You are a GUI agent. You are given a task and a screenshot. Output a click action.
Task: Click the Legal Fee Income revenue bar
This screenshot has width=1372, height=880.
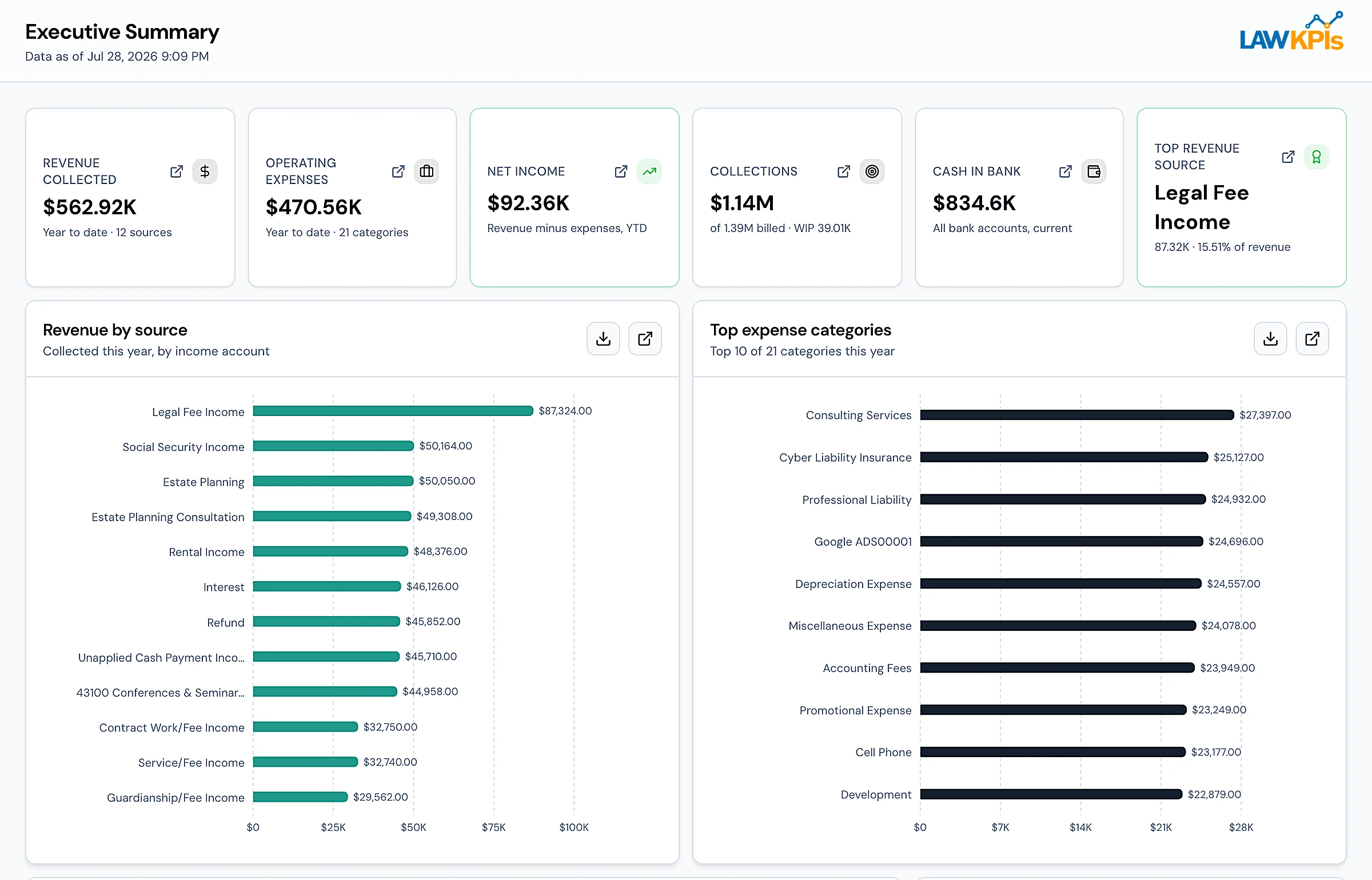click(x=393, y=411)
